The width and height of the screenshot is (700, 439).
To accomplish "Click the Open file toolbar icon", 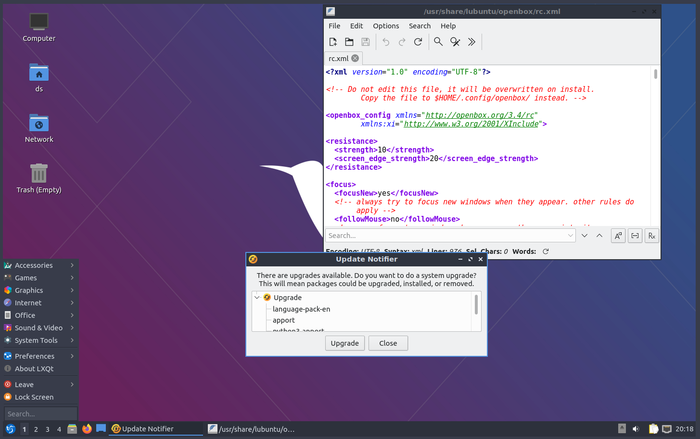I will (349, 42).
